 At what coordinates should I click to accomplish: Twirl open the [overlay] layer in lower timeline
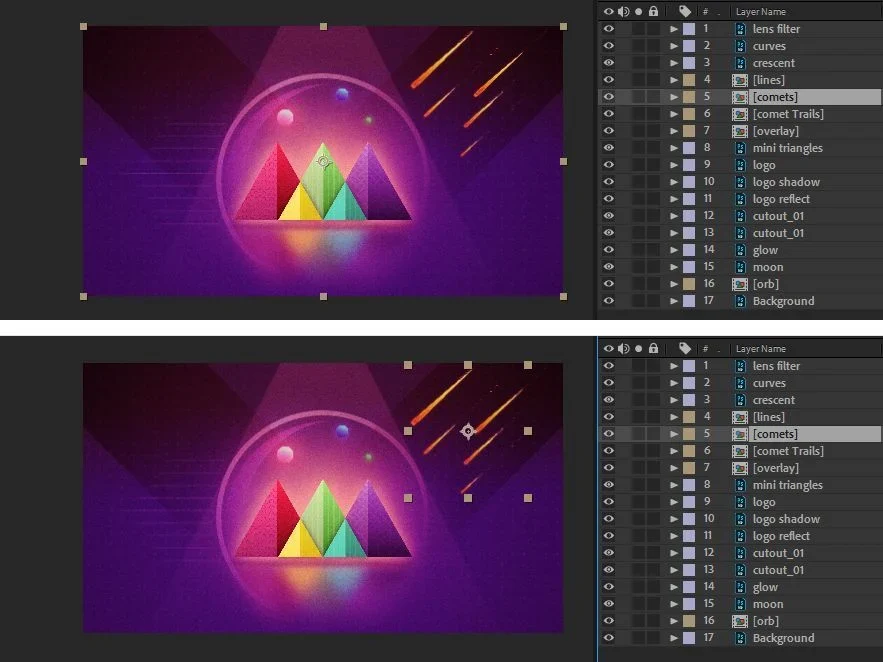pos(674,468)
